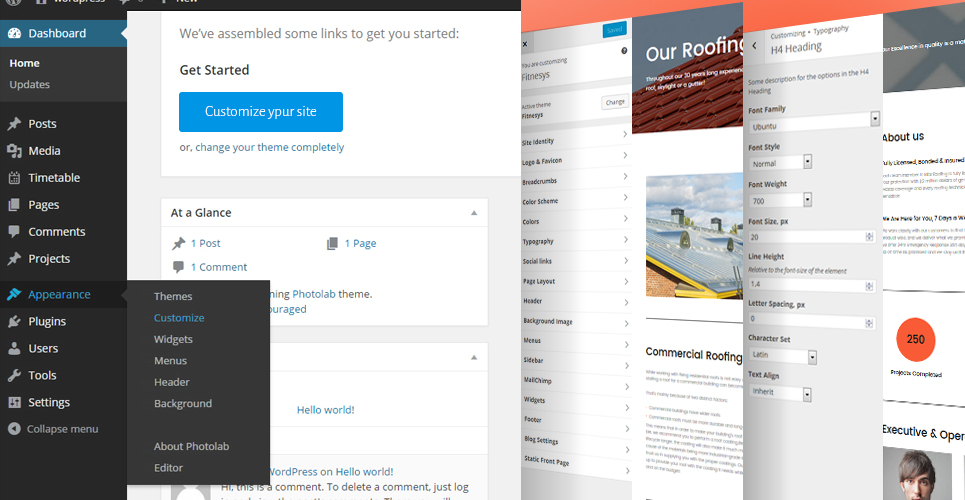Viewport: 965px width, 500px height.
Task: Click the Collapse menu arrow icon
Action: click(14, 429)
